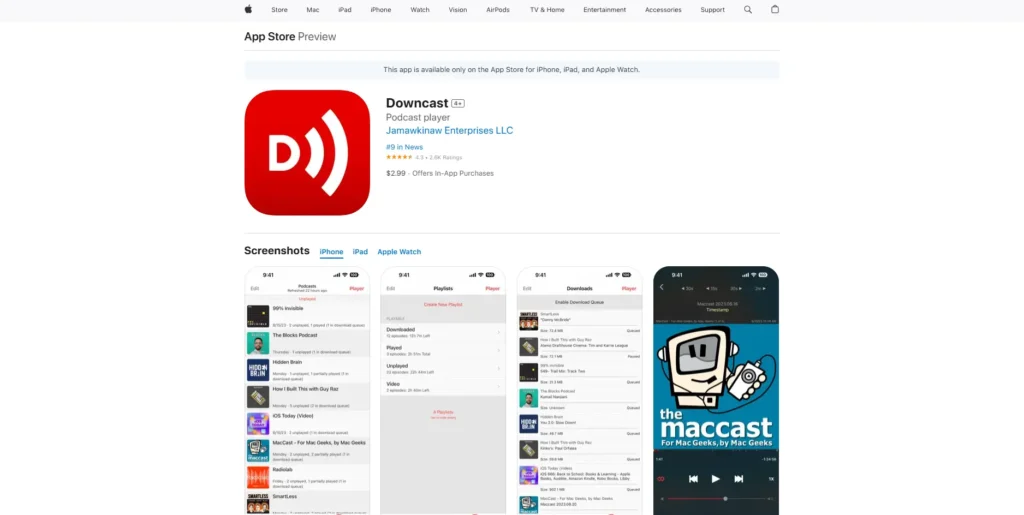Click the 'Downloaded' playlist row chevron
This screenshot has height=515, width=1024.
tap(498, 333)
